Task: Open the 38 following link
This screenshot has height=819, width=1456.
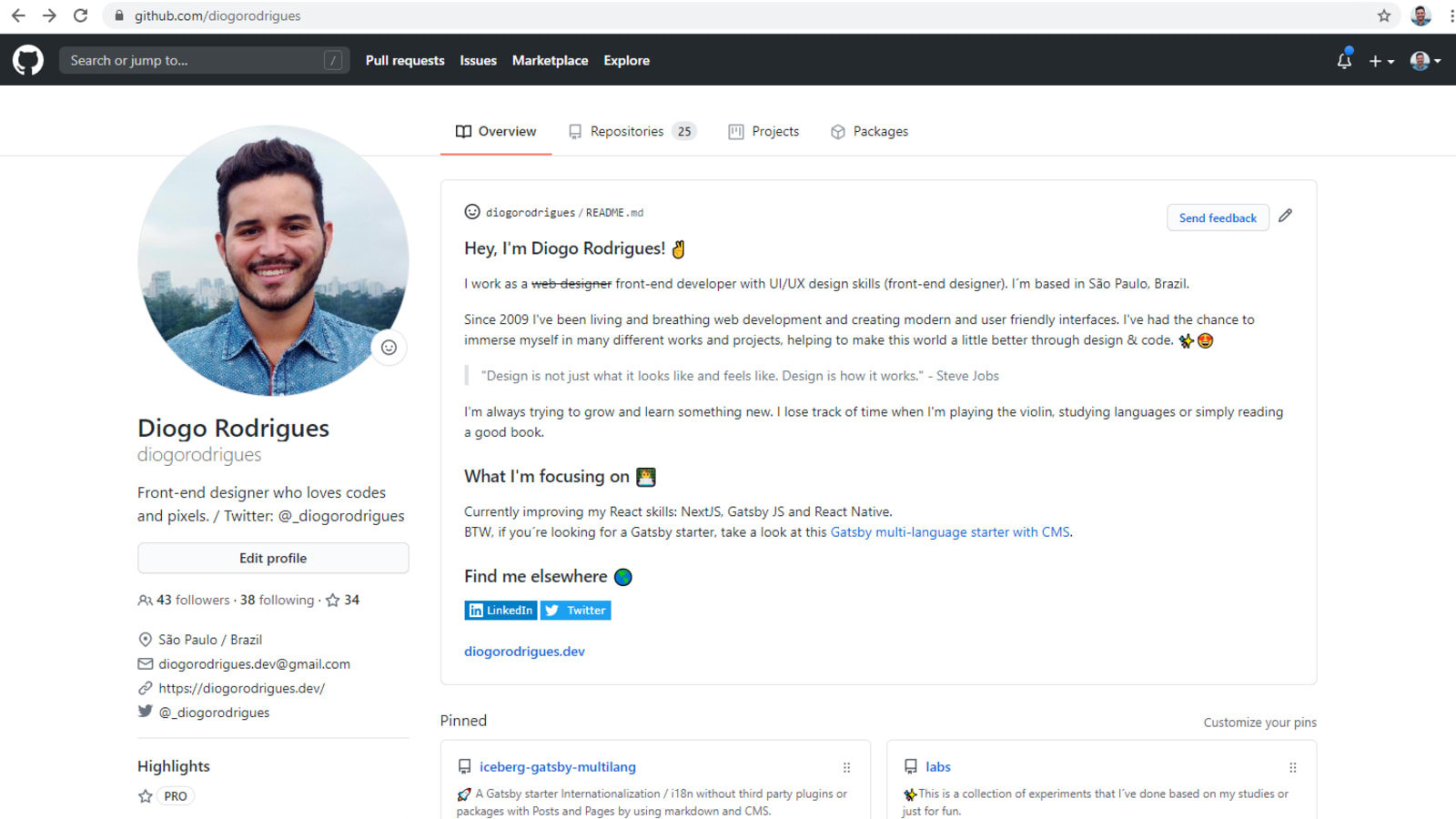Action: [277, 600]
